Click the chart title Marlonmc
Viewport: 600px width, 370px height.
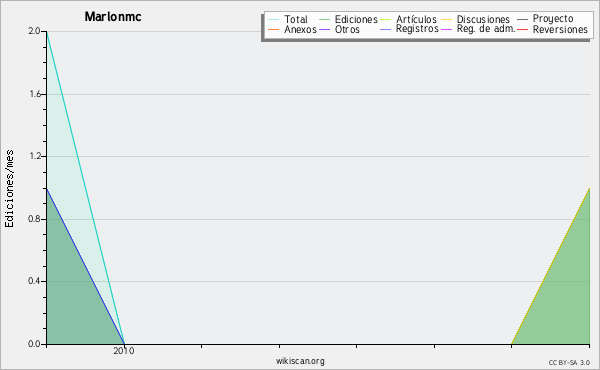tap(113, 17)
